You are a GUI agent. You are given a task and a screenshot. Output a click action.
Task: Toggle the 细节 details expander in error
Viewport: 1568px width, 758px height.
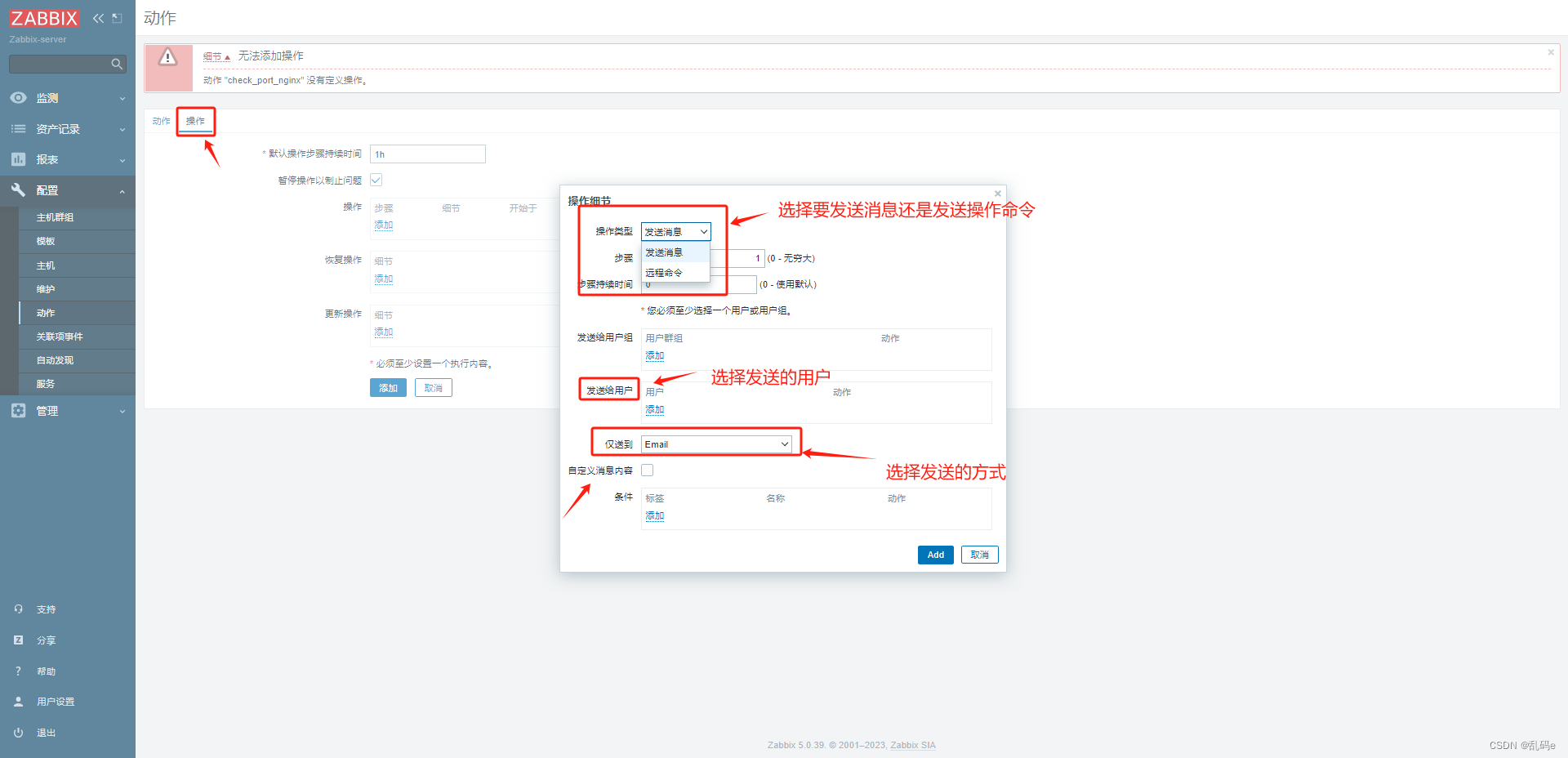click(x=216, y=56)
